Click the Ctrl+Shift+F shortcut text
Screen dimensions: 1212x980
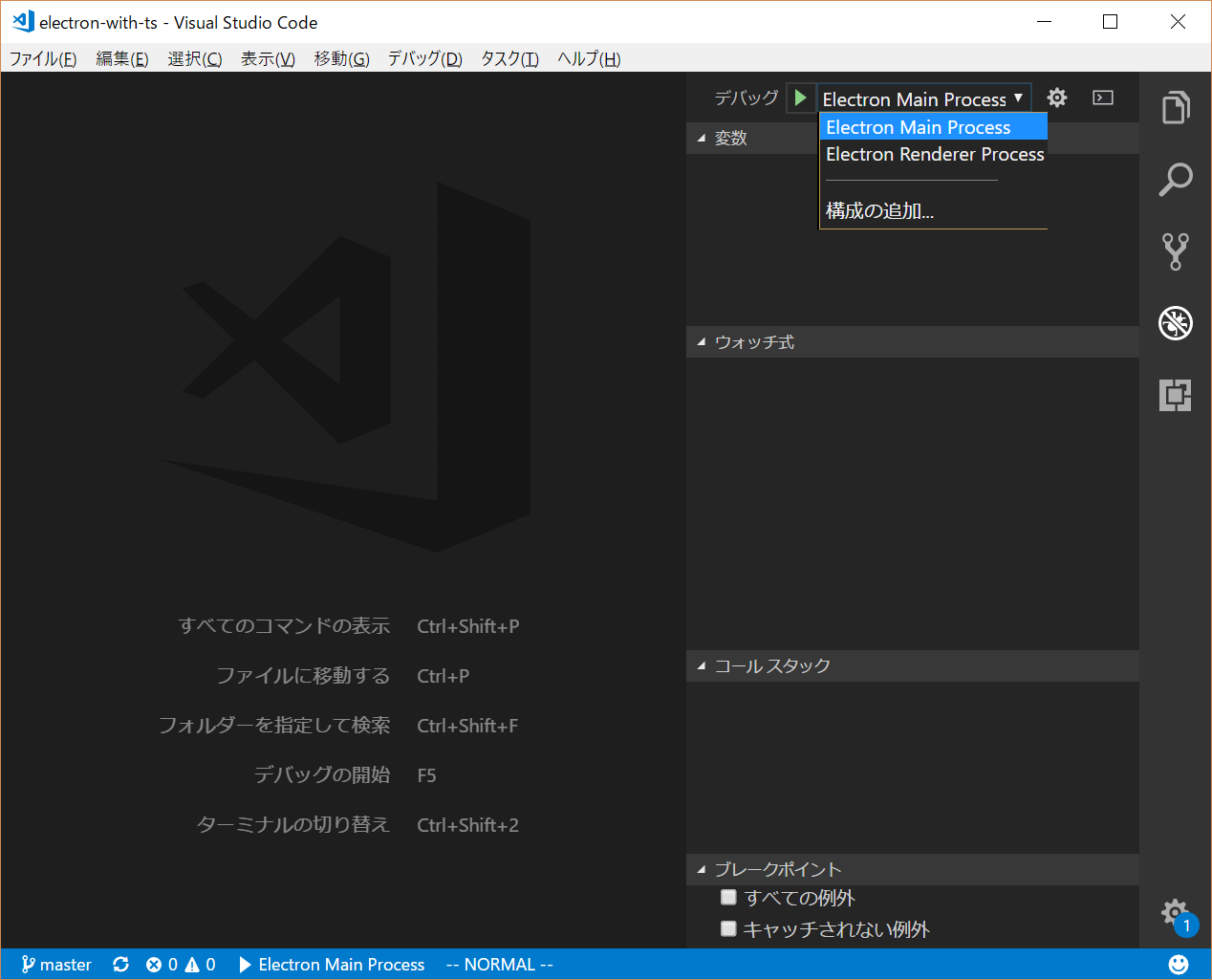467,726
